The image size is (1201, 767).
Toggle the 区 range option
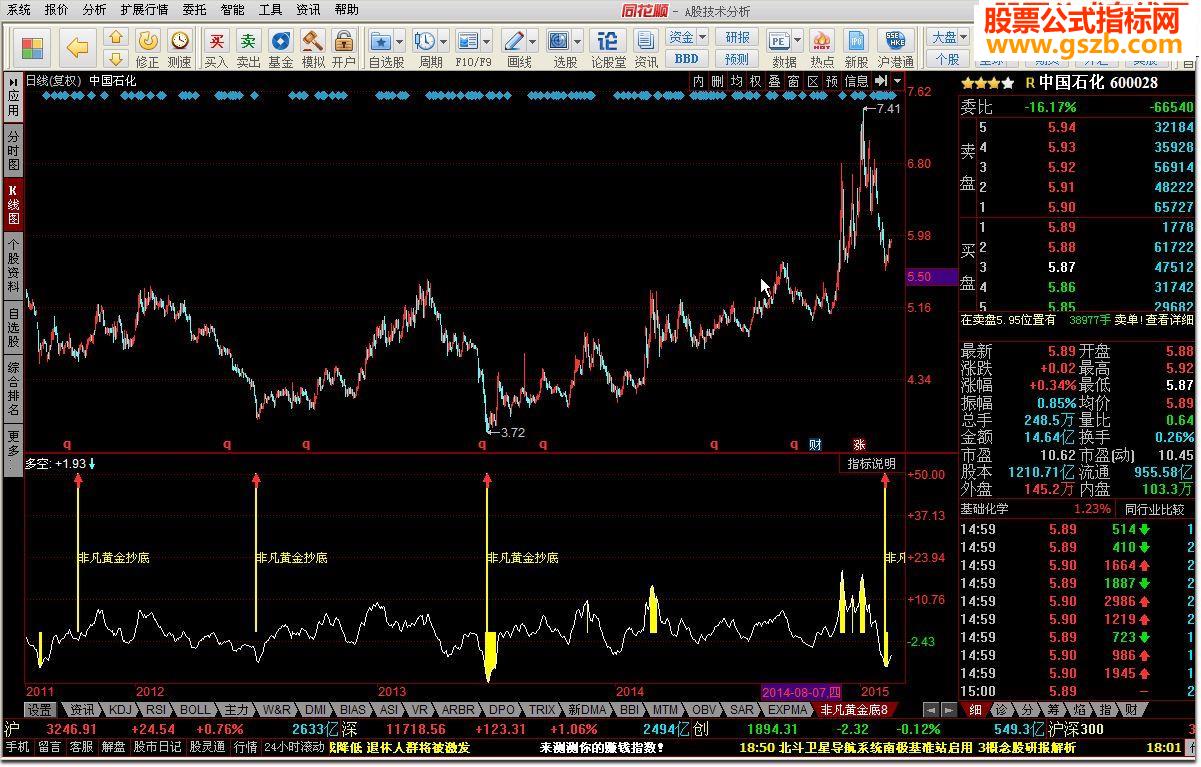[x=813, y=81]
